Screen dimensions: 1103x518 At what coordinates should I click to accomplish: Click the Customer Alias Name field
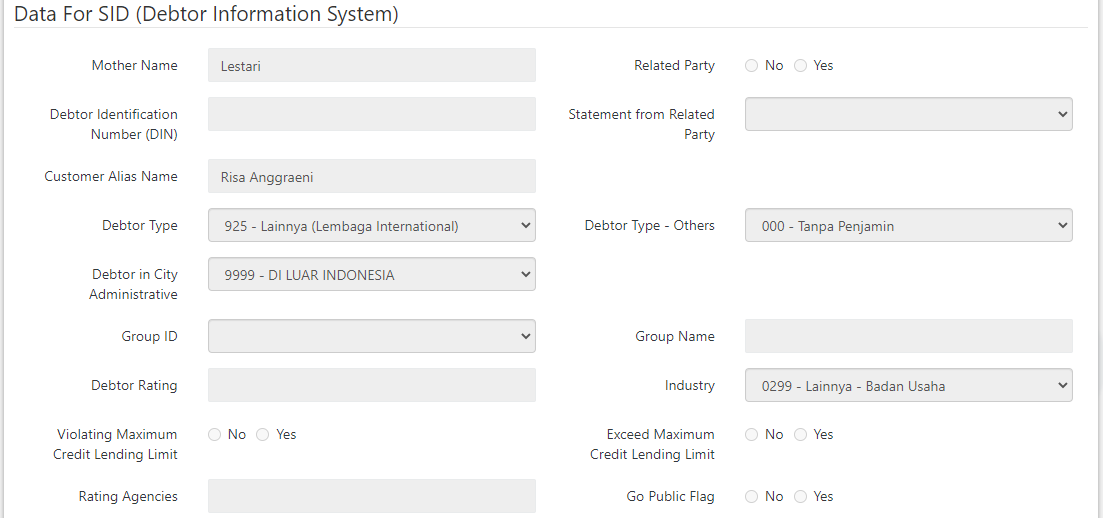click(x=371, y=177)
